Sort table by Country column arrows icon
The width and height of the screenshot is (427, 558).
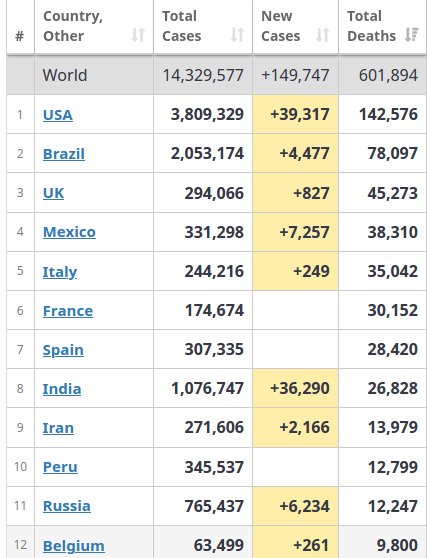138,35
